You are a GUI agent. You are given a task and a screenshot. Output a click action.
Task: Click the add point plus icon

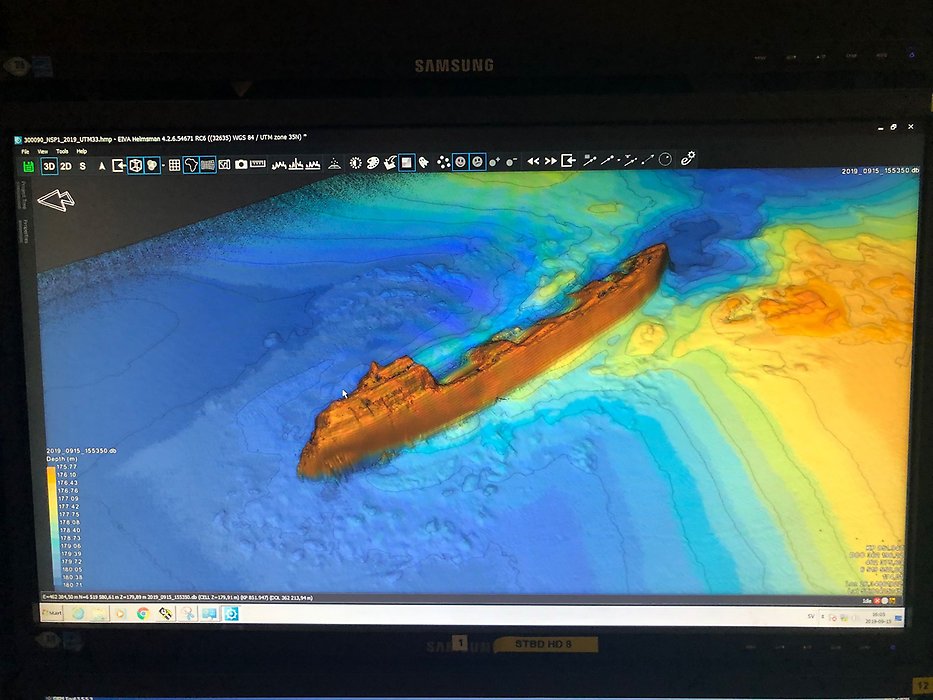pos(494,162)
